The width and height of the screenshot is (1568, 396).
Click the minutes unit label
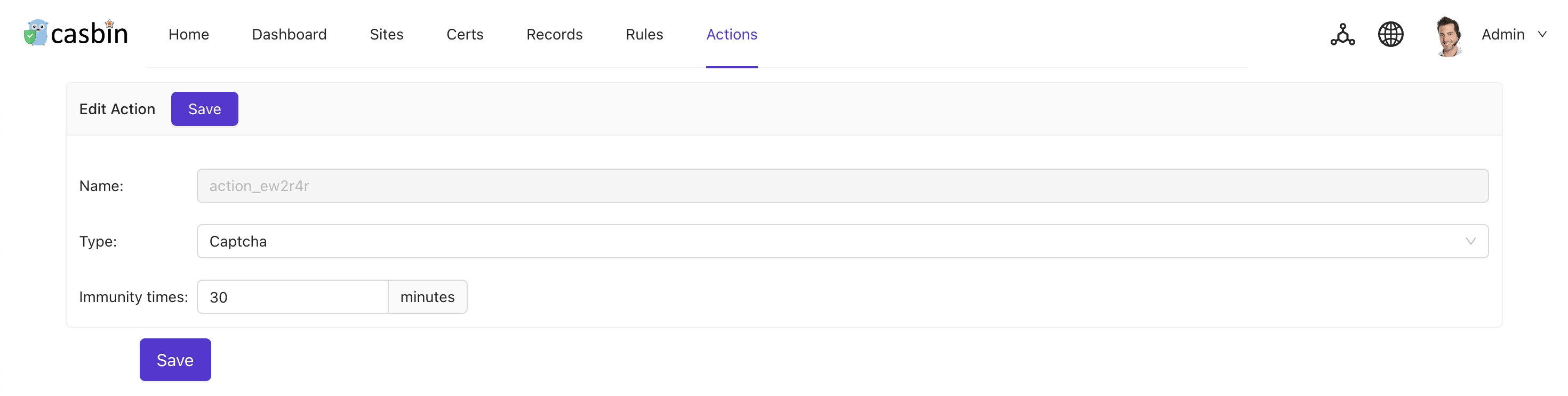tap(427, 297)
